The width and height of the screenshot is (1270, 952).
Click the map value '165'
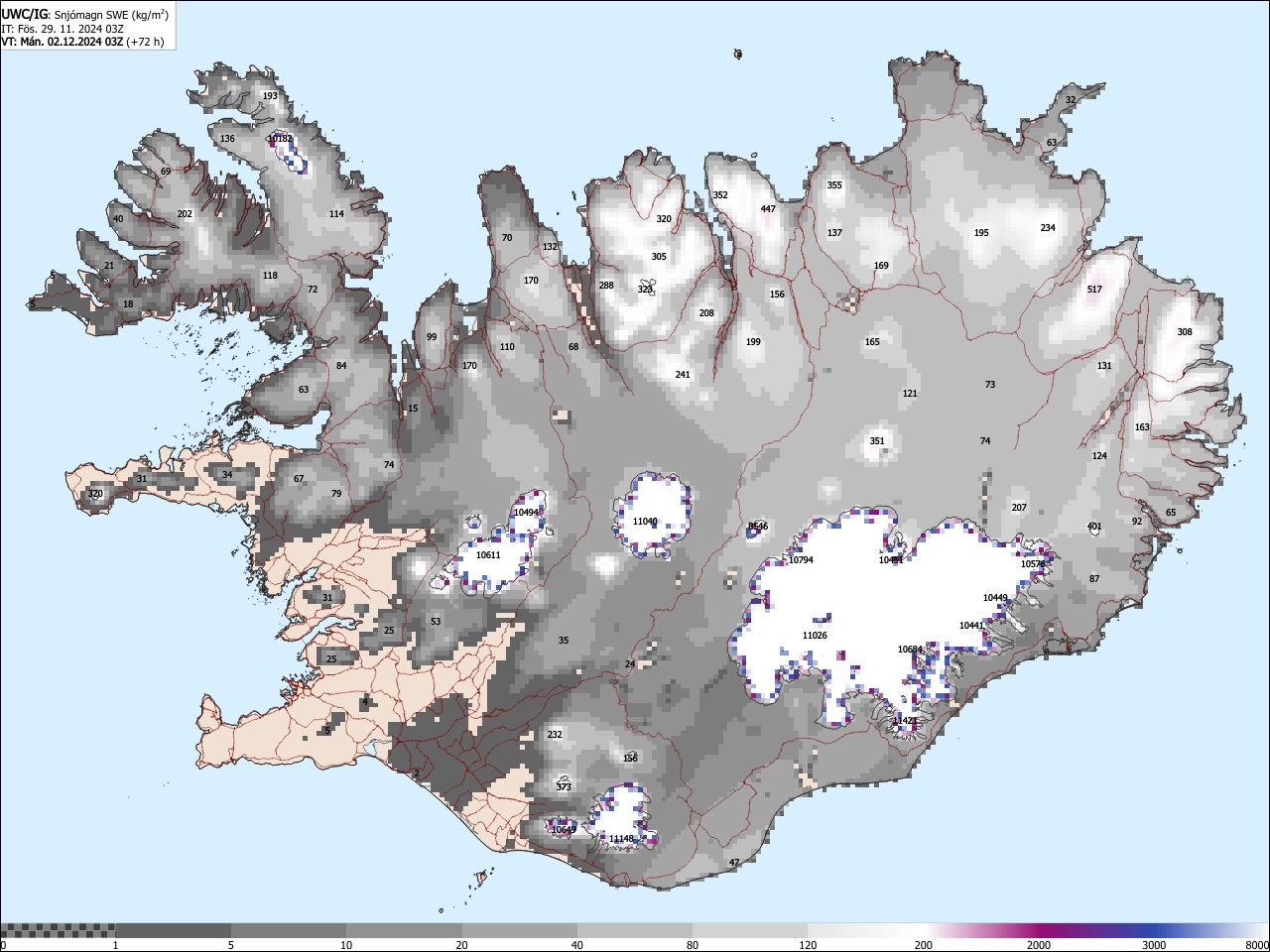point(872,342)
